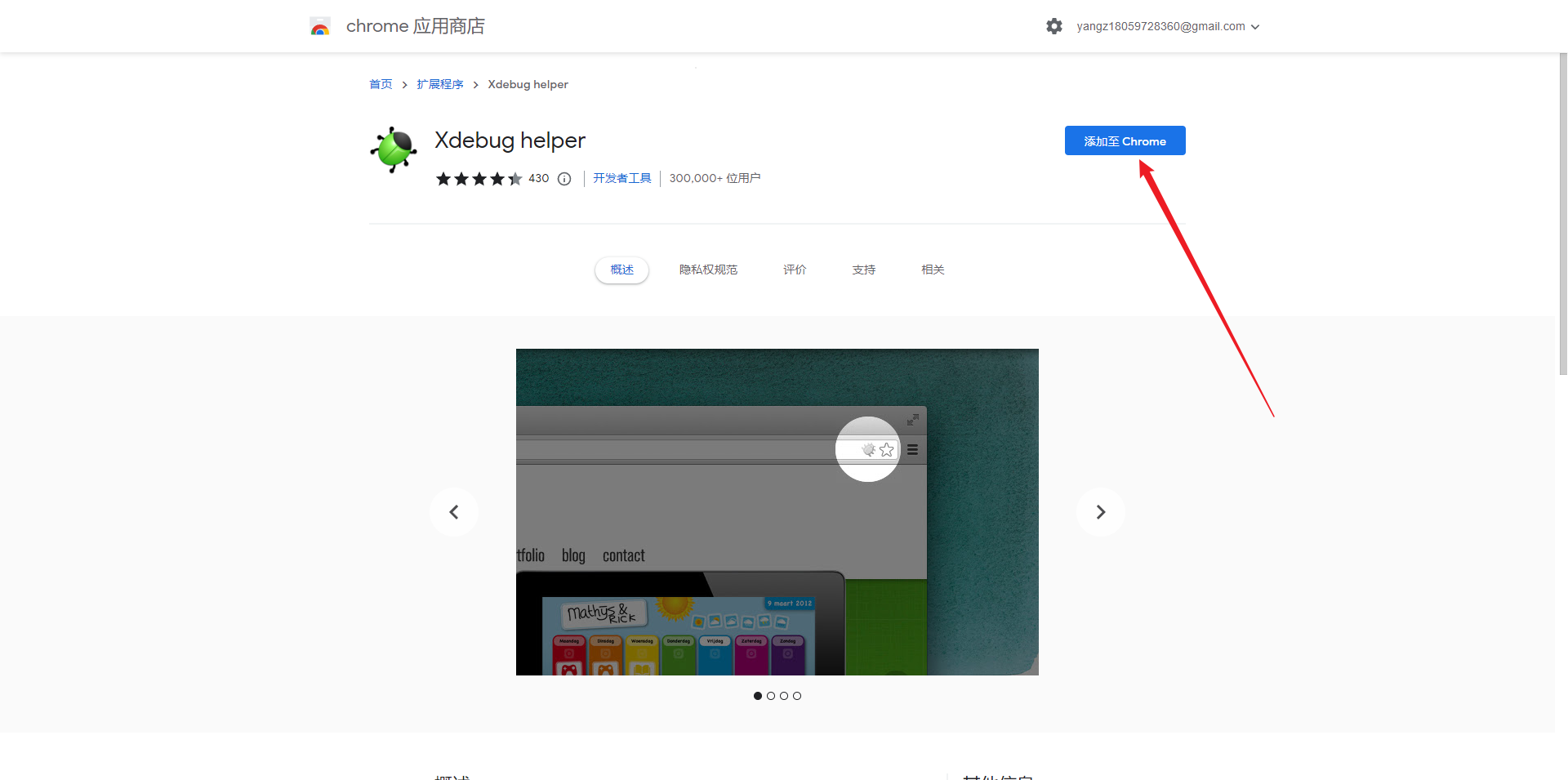The width and height of the screenshot is (1568, 780).
Task: Go to the 支持 tab
Action: click(864, 270)
